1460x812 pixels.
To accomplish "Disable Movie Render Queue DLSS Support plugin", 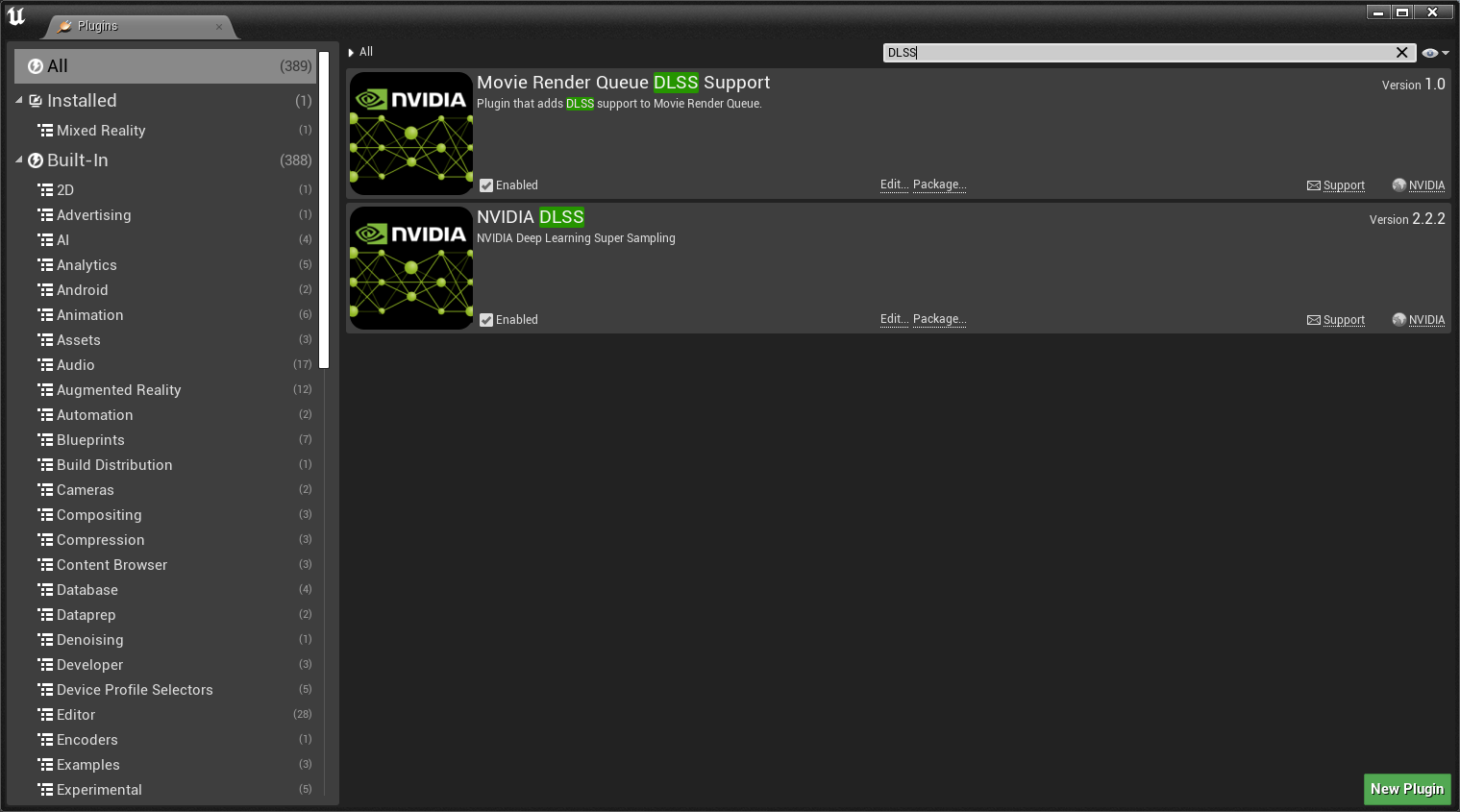I will point(486,185).
